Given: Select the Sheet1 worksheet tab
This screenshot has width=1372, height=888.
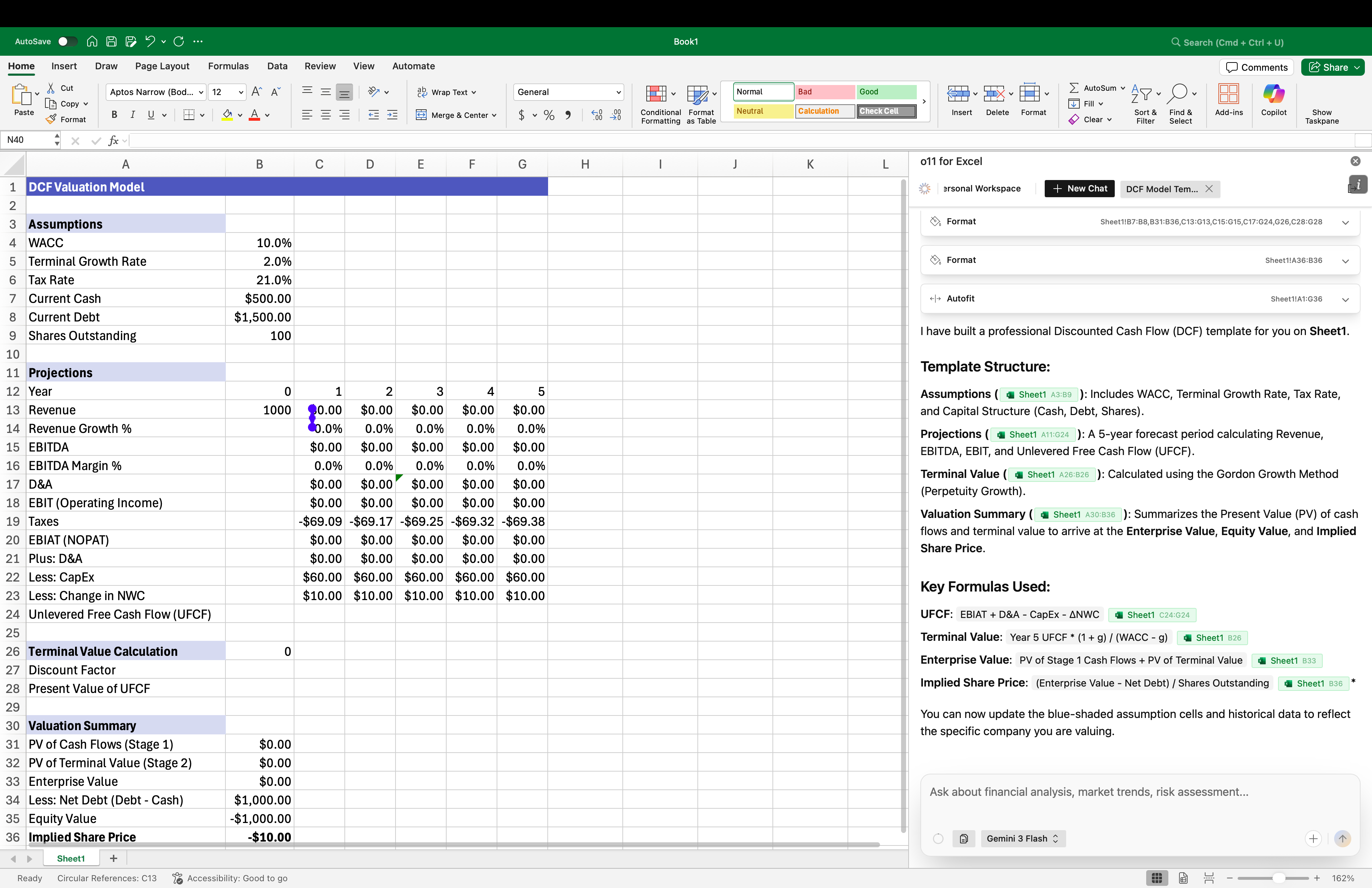Looking at the screenshot, I should tap(70, 858).
